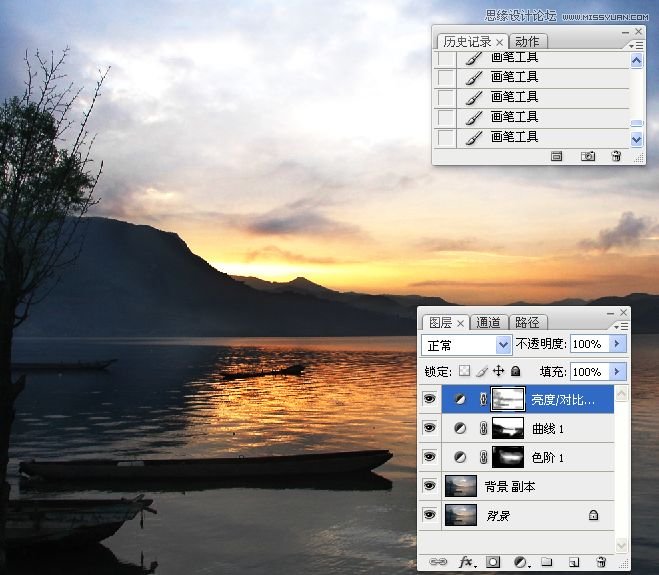659x575 pixels.
Task: Click History panel scroll up arrow
Action: click(637, 61)
